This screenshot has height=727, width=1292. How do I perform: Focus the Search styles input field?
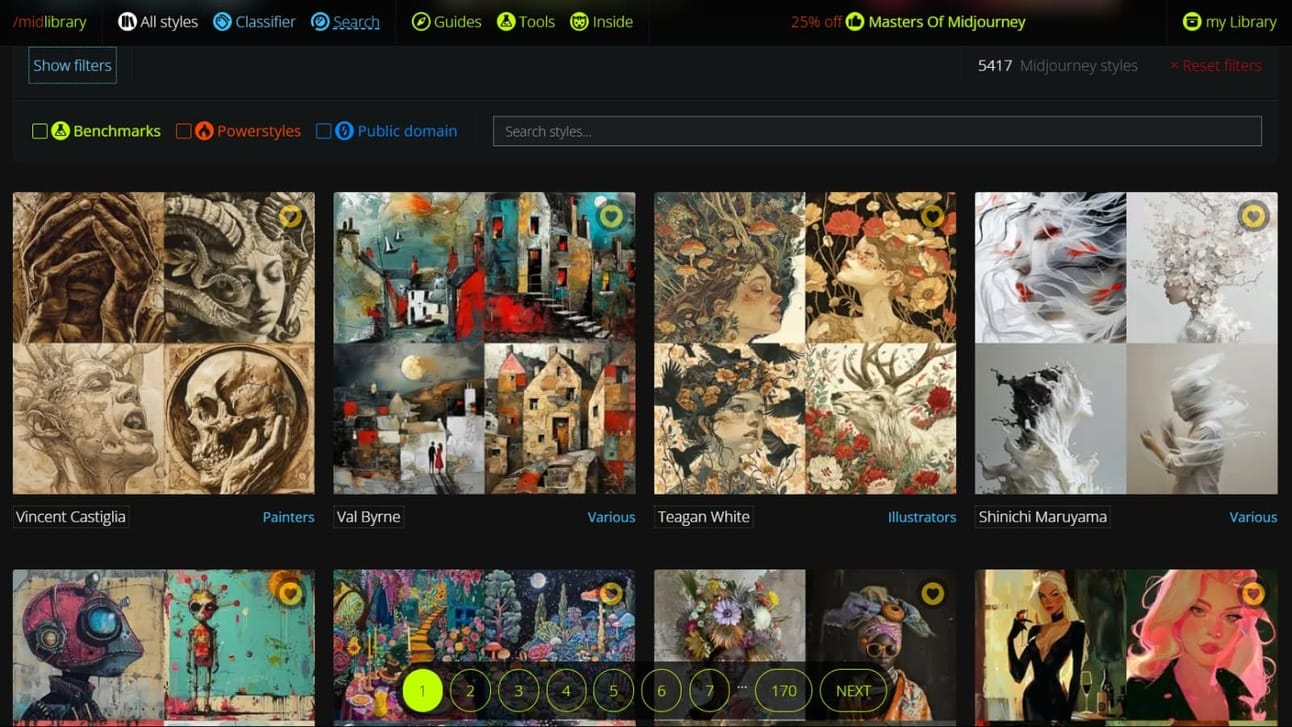877,131
